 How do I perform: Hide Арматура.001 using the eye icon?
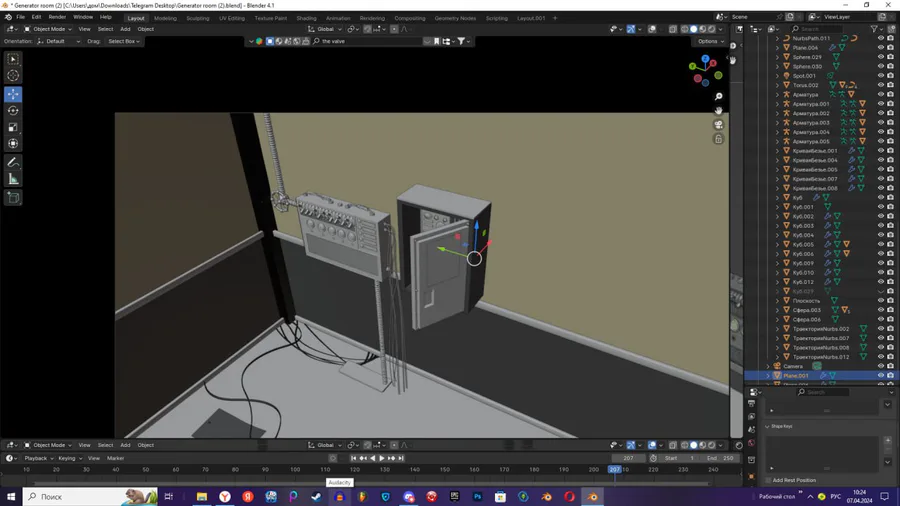[880, 104]
